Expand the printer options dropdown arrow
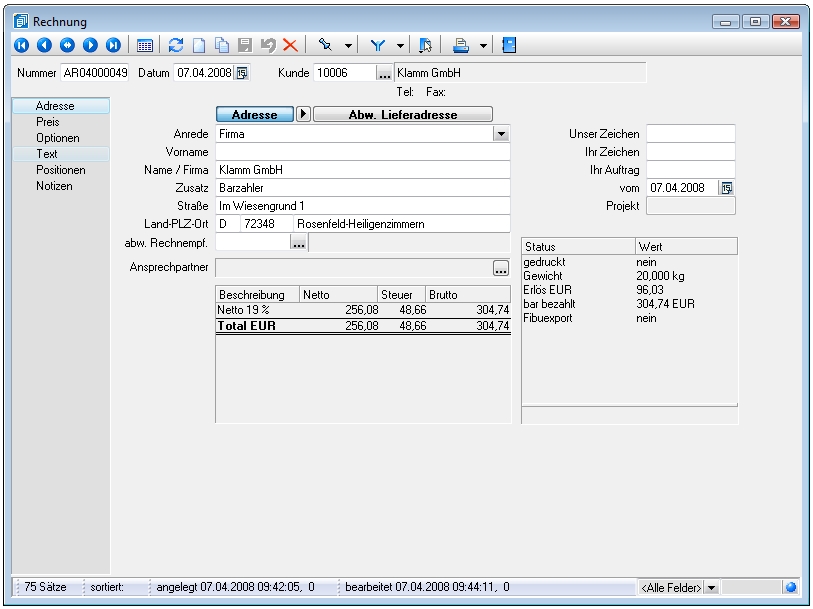This screenshot has height=609, width=813. [482, 45]
